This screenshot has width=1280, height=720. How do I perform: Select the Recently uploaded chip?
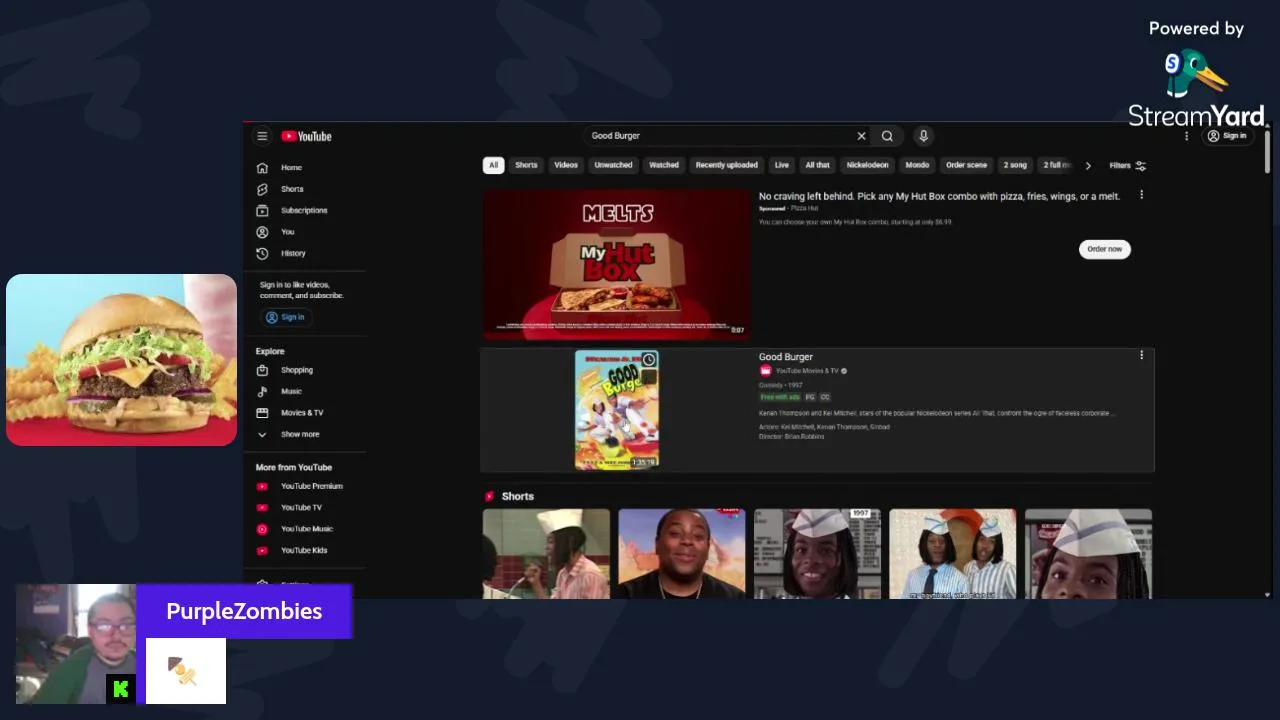pos(727,165)
